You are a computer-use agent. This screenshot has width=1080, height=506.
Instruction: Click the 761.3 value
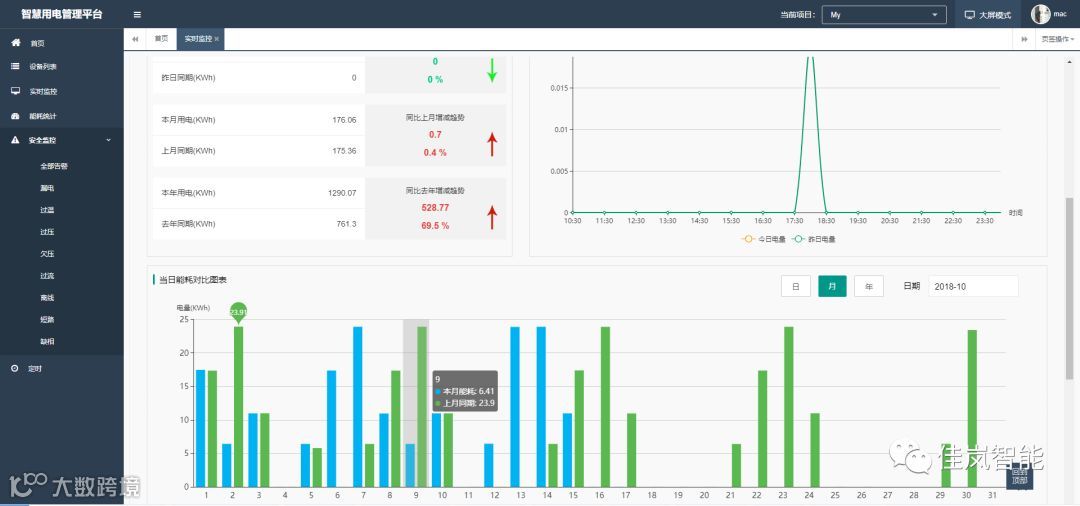click(346, 224)
